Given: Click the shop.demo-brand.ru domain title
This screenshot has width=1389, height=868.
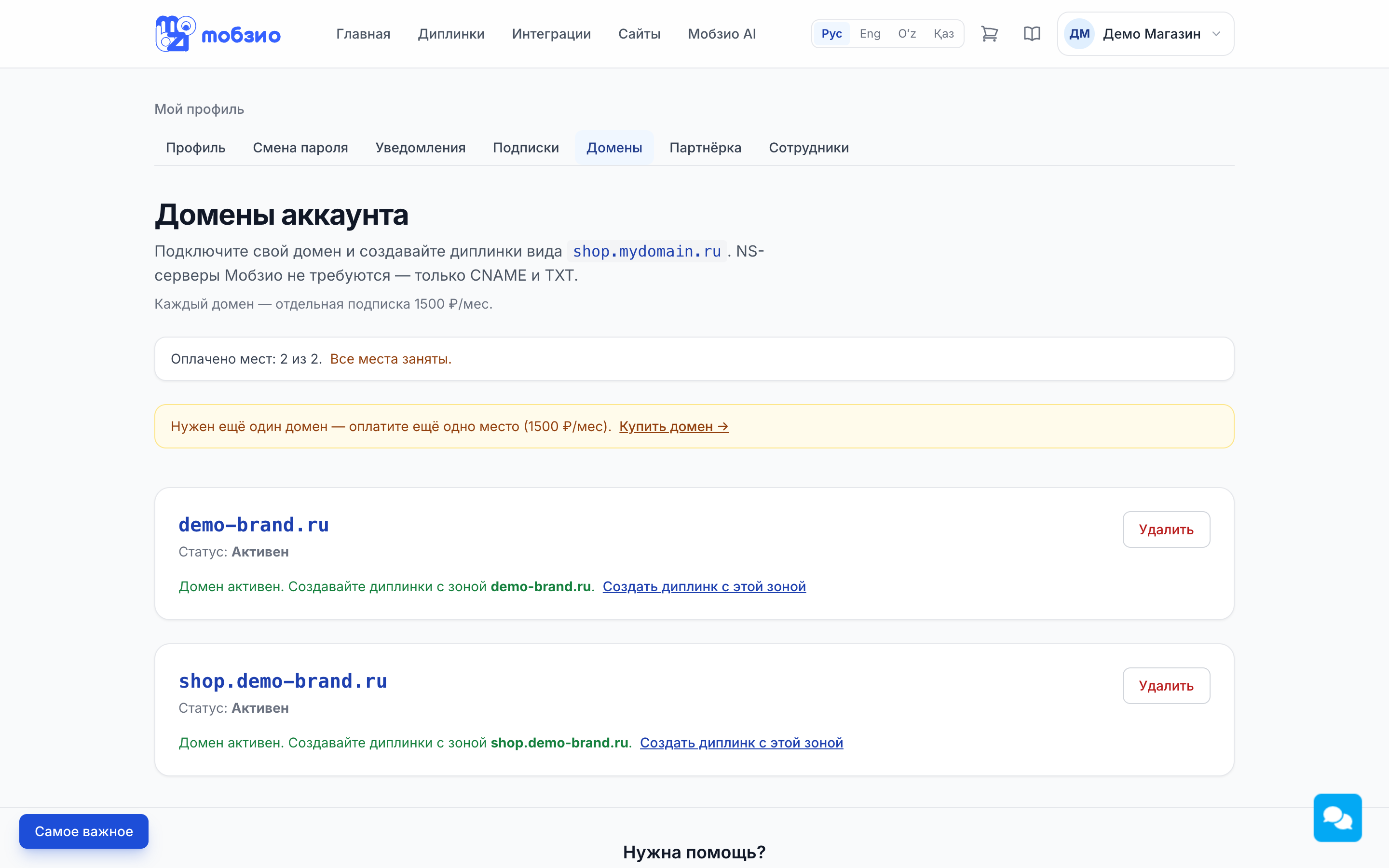Looking at the screenshot, I should [x=283, y=681].
